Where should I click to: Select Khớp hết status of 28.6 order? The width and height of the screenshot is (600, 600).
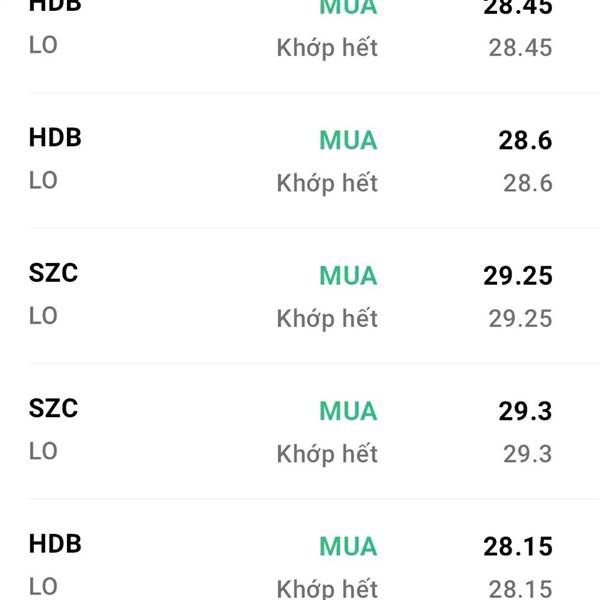[327, 183]
